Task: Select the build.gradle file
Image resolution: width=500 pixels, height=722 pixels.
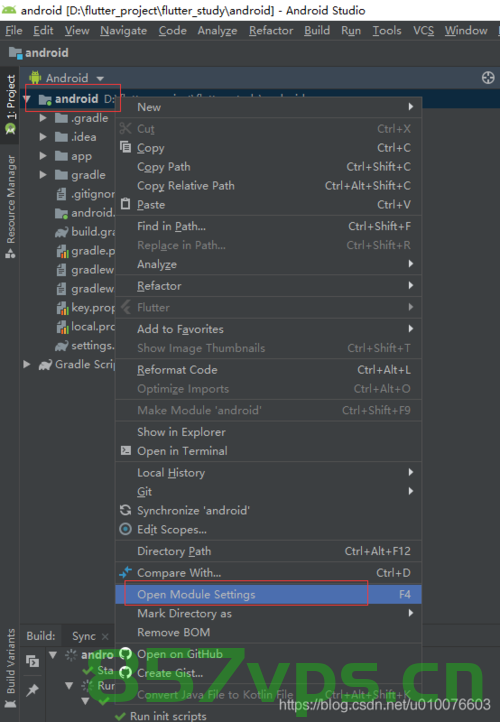Action: coord(85,232)
